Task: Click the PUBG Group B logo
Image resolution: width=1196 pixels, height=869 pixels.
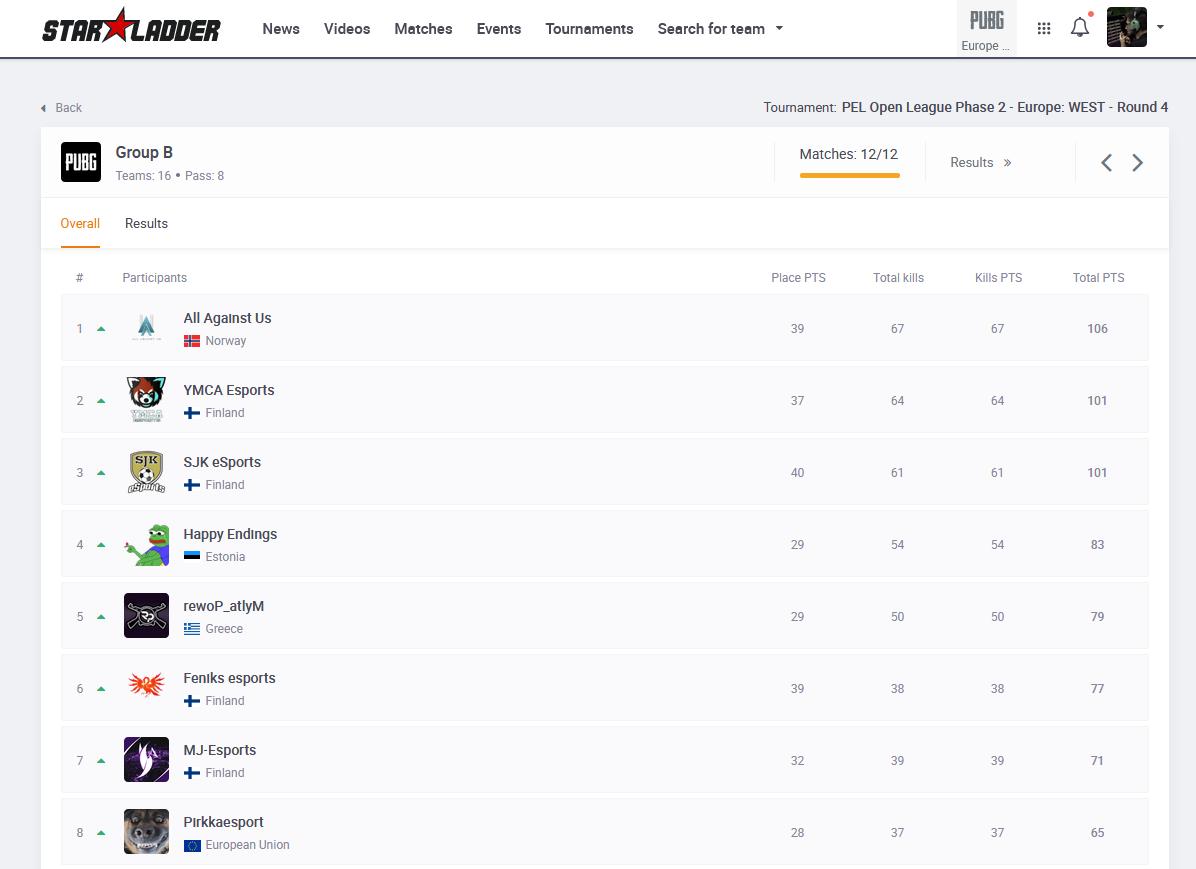Action: pos(81,162)
